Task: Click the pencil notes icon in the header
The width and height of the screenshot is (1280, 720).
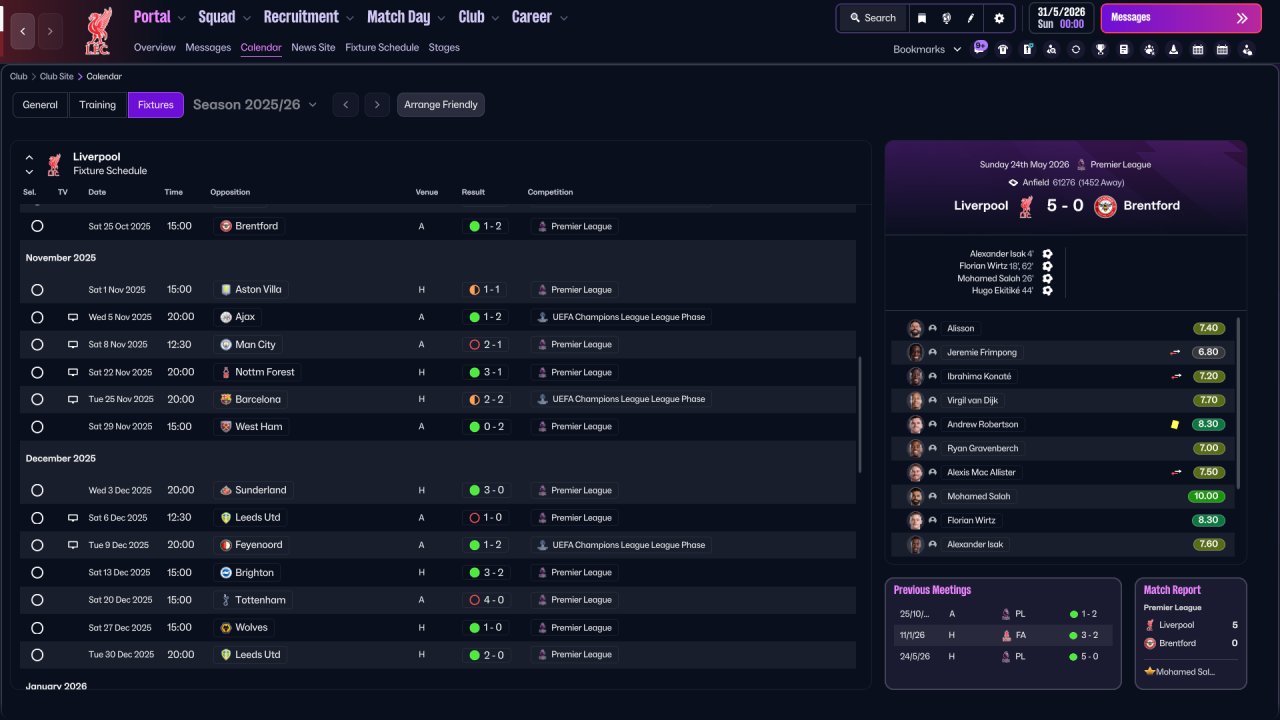Action: 971,18
